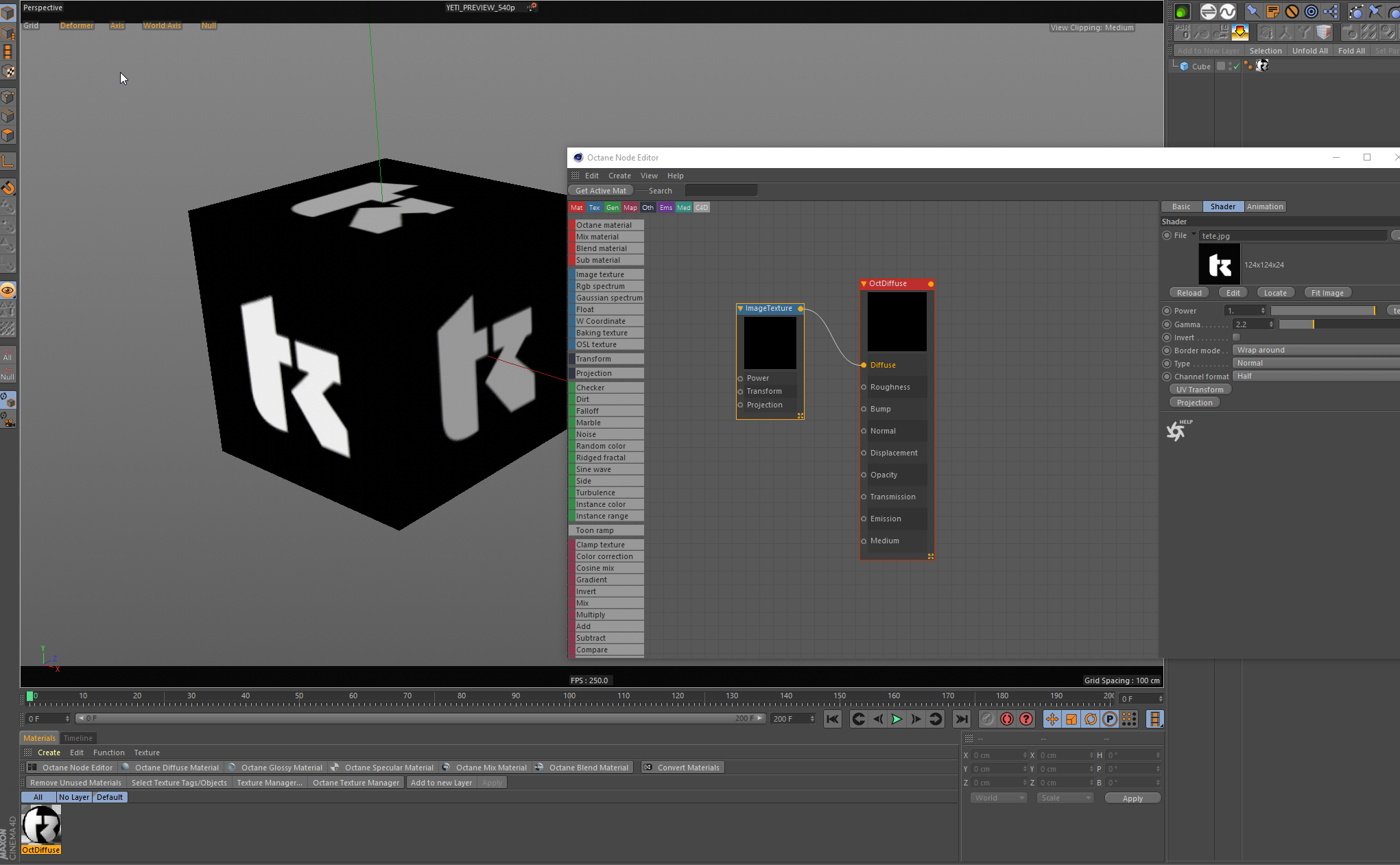Toggle the Power animation radio dot
The height and width of the screenshot is (865, 1400).
tap(1167, 311)
